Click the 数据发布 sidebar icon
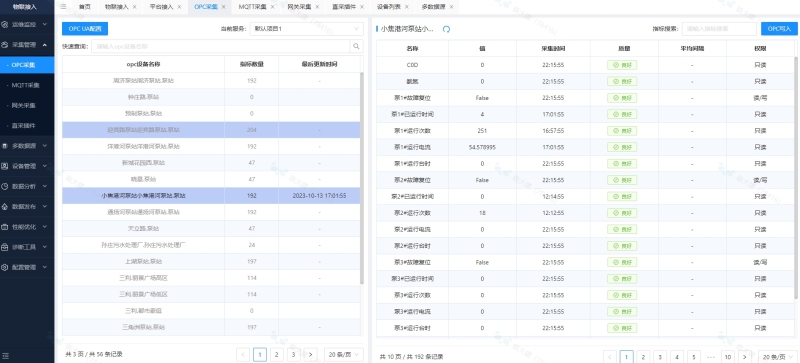 (5, 207)
